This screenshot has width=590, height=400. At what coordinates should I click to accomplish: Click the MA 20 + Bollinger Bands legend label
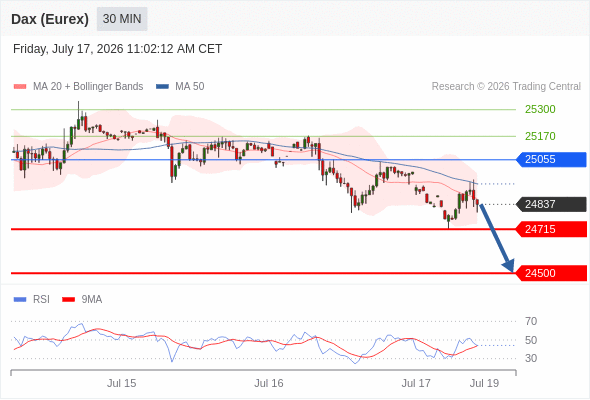(88, 87)
